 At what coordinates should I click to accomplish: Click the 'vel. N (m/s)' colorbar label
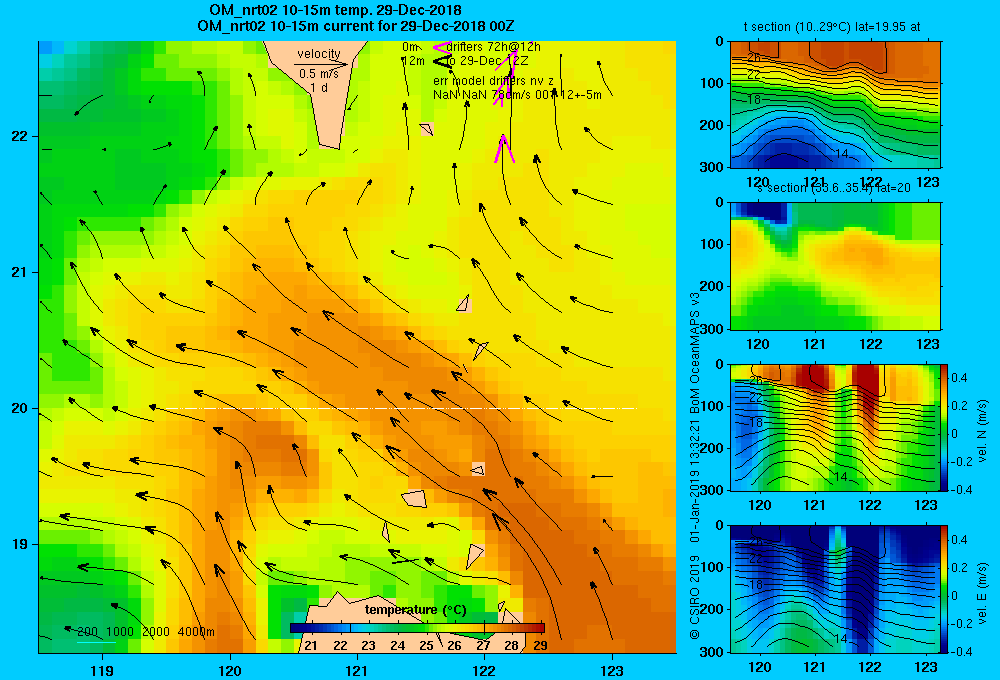pyautogui.click(x=983, y=431)
